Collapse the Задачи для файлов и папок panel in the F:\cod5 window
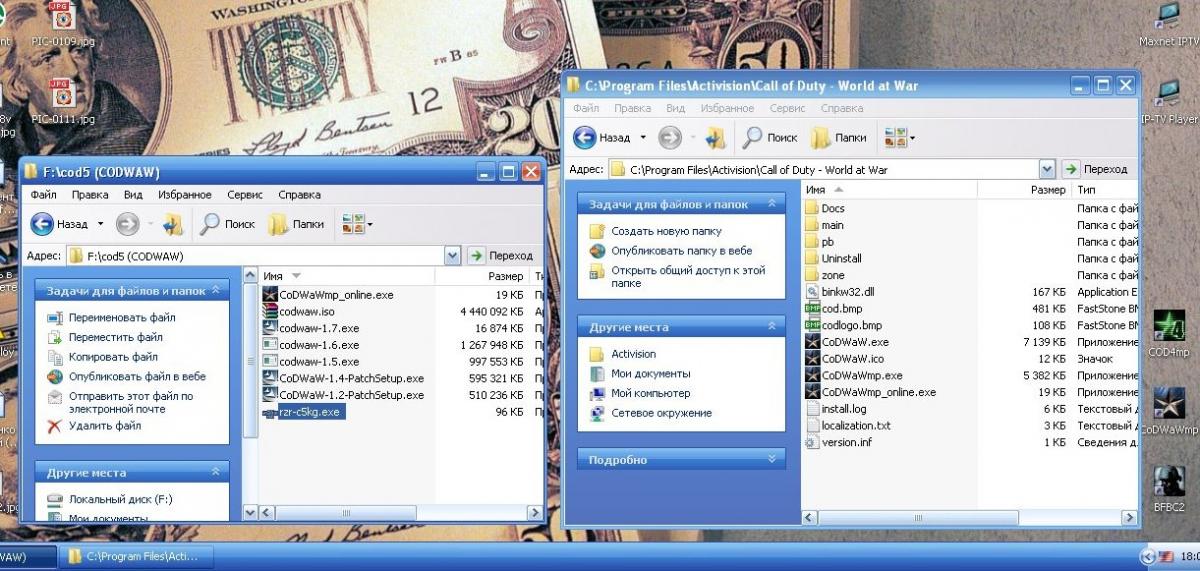Viewport: 1200px width, 571px height. coord(216,291)
